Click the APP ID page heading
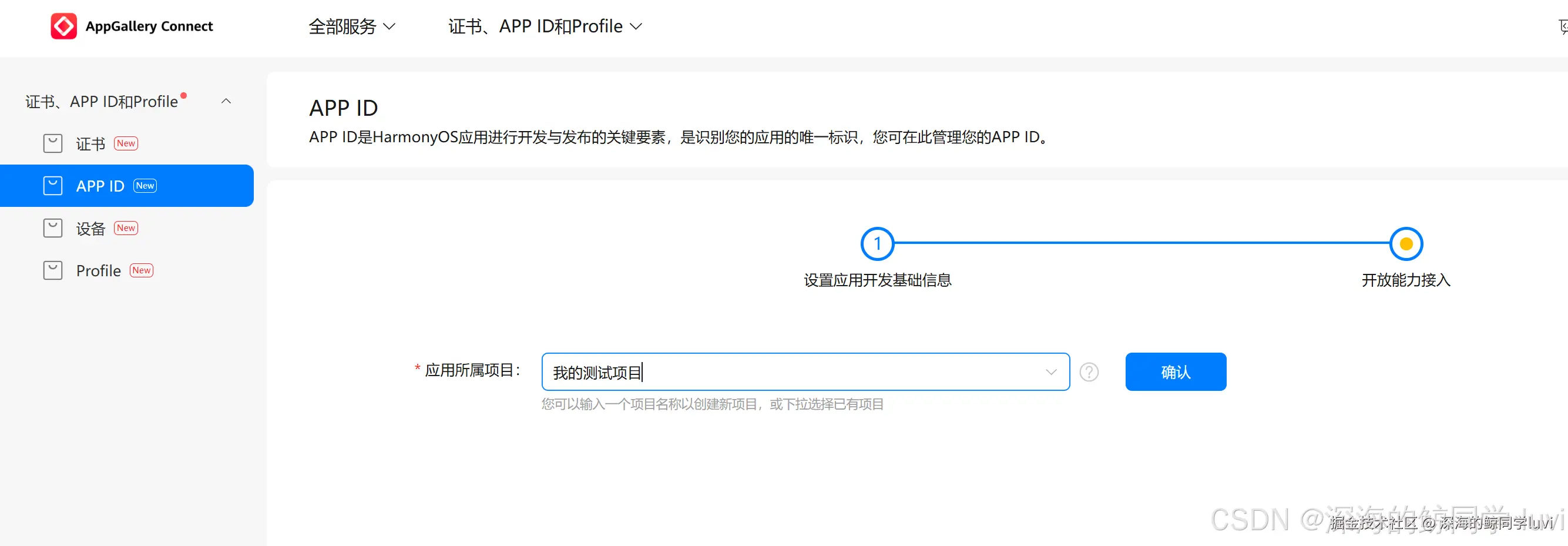The height and width of the screenshot is (546, 1568). tap(343, 108)
